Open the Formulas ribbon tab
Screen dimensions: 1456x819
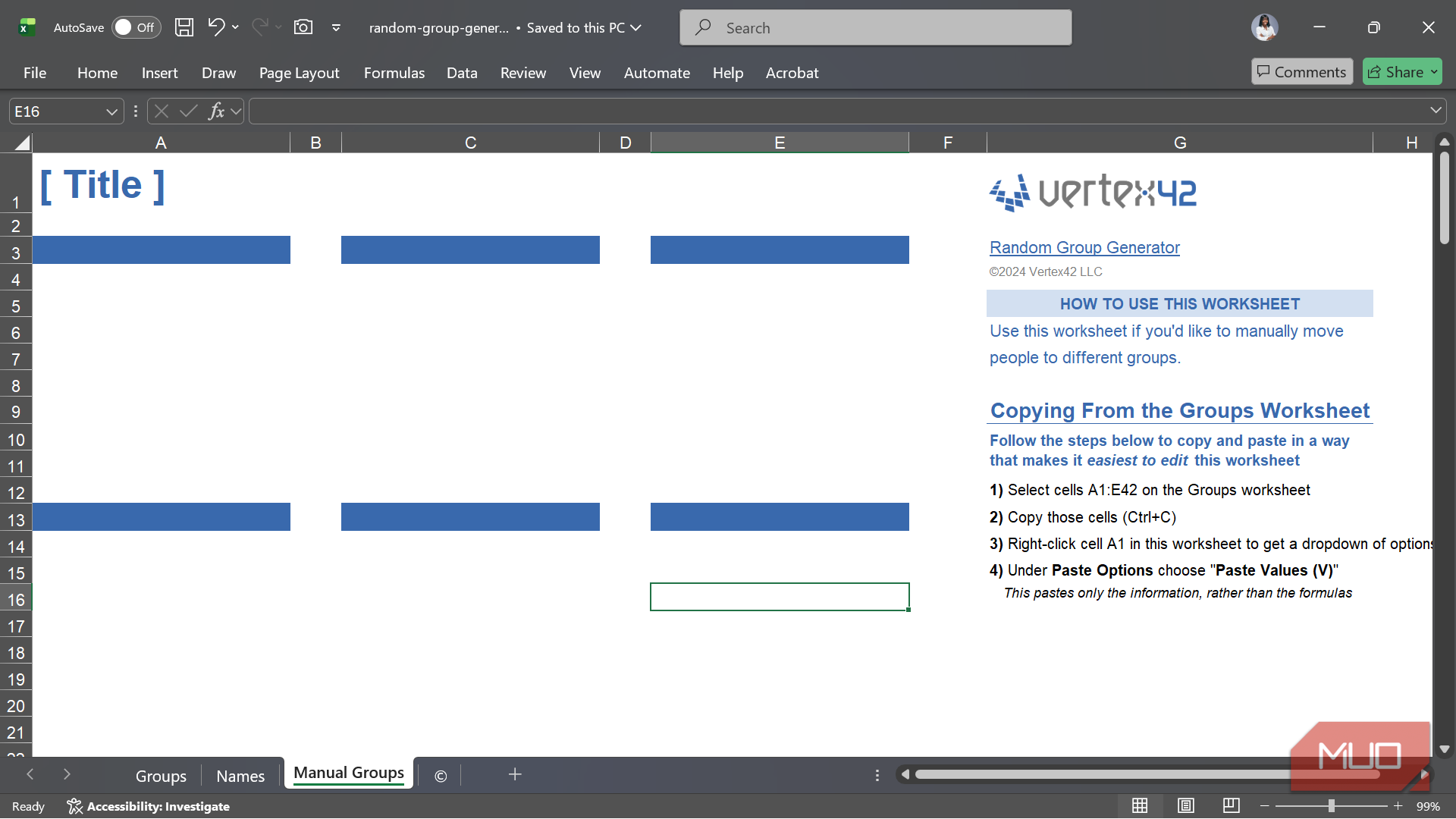click(394, 73)
